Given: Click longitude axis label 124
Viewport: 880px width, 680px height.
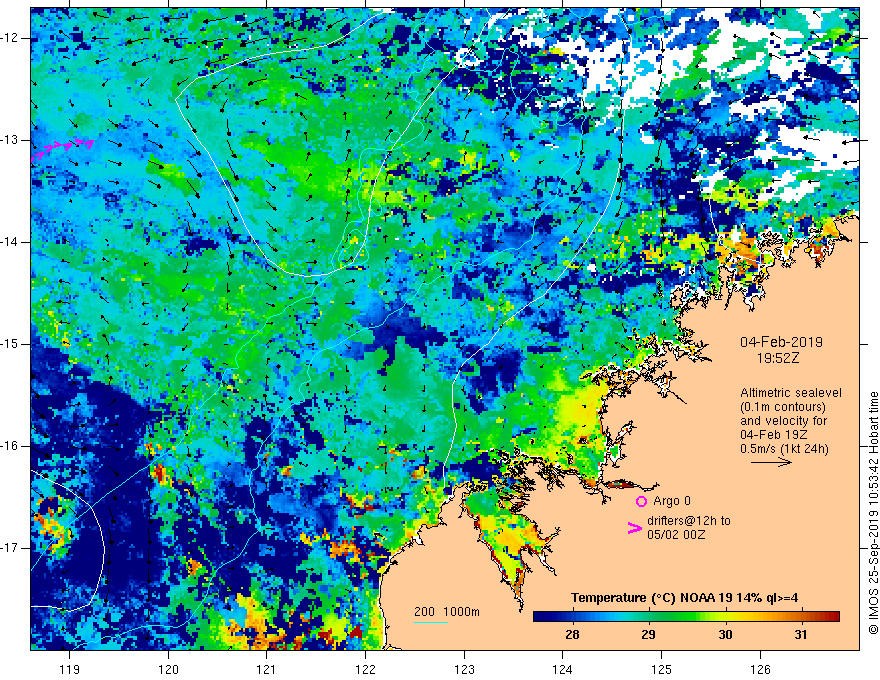Looking at the screenshot, I should 562,669.
